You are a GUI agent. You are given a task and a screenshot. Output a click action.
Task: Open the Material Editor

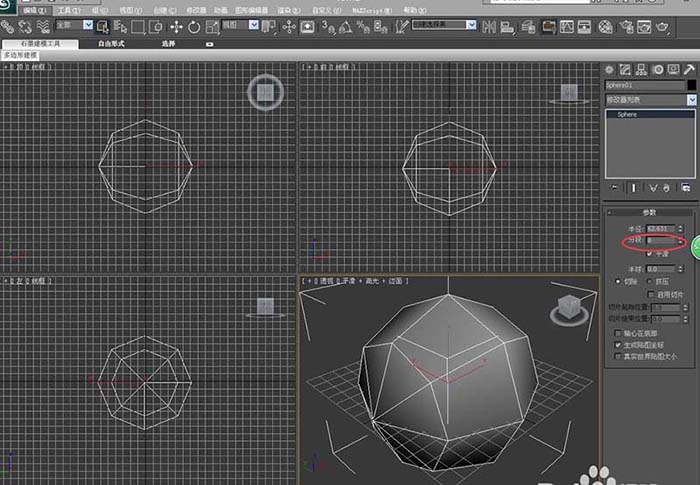(605, 27)
